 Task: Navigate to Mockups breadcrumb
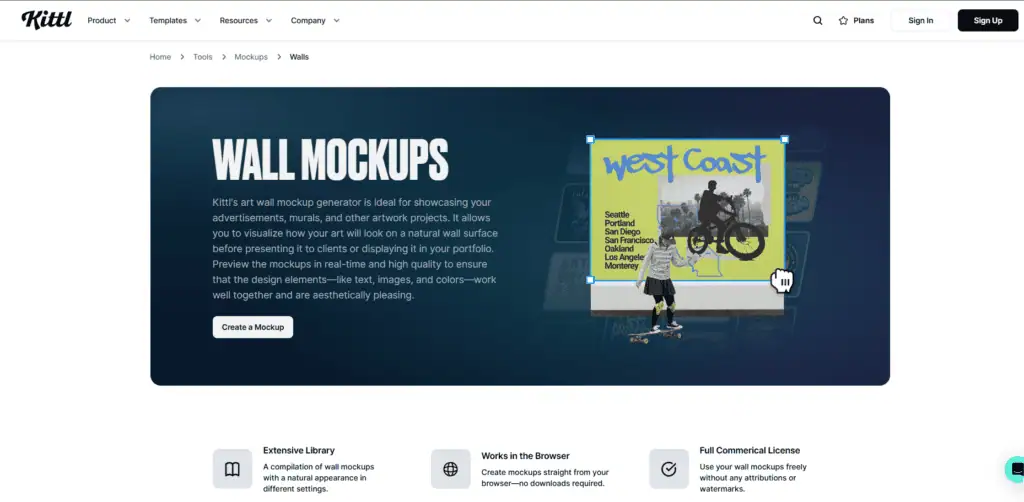point(251,57)
